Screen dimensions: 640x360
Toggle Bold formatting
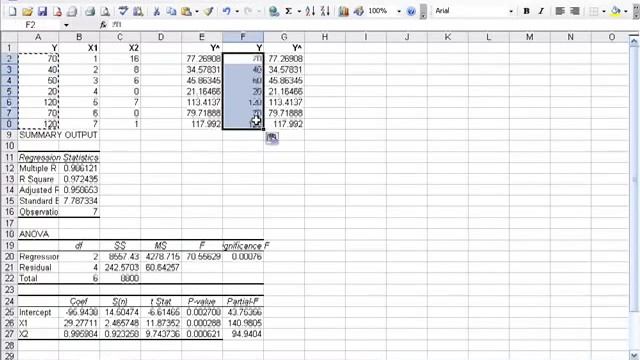tap(527, 11)
